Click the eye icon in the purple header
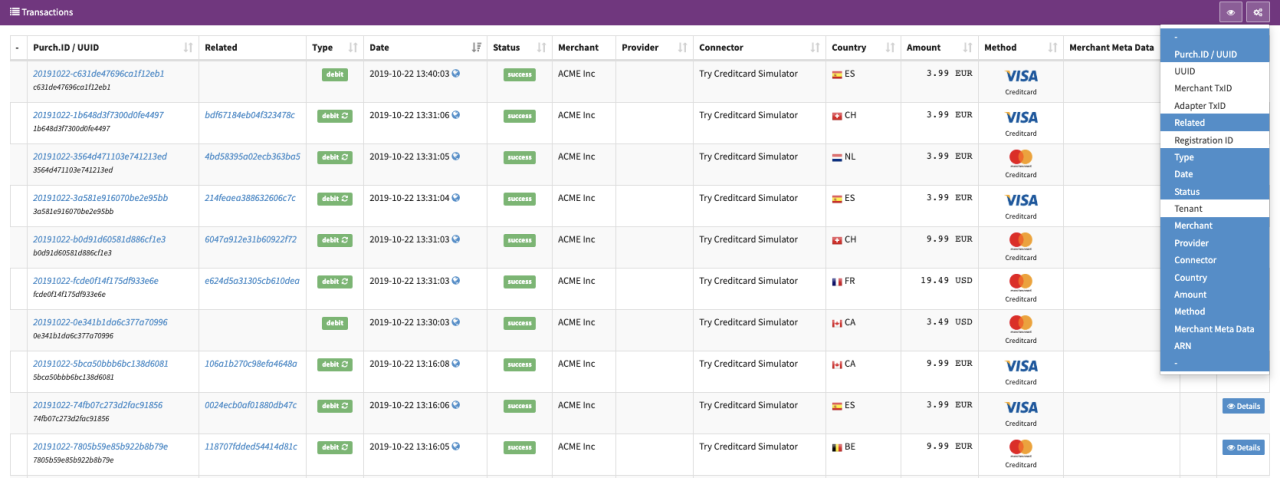This screenshot has width=1280, height=478. [1230, 12]
